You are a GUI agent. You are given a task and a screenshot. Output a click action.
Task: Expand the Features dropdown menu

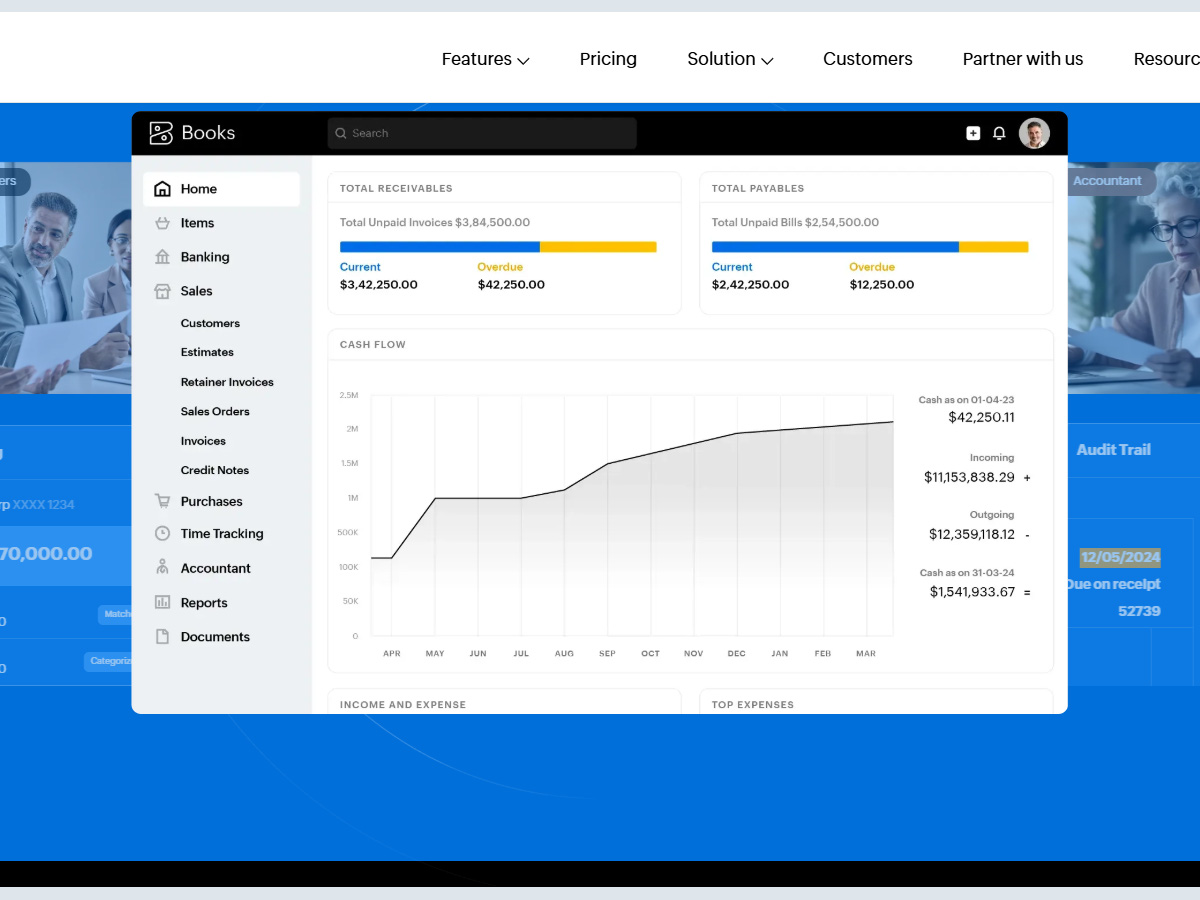point(485,59)
